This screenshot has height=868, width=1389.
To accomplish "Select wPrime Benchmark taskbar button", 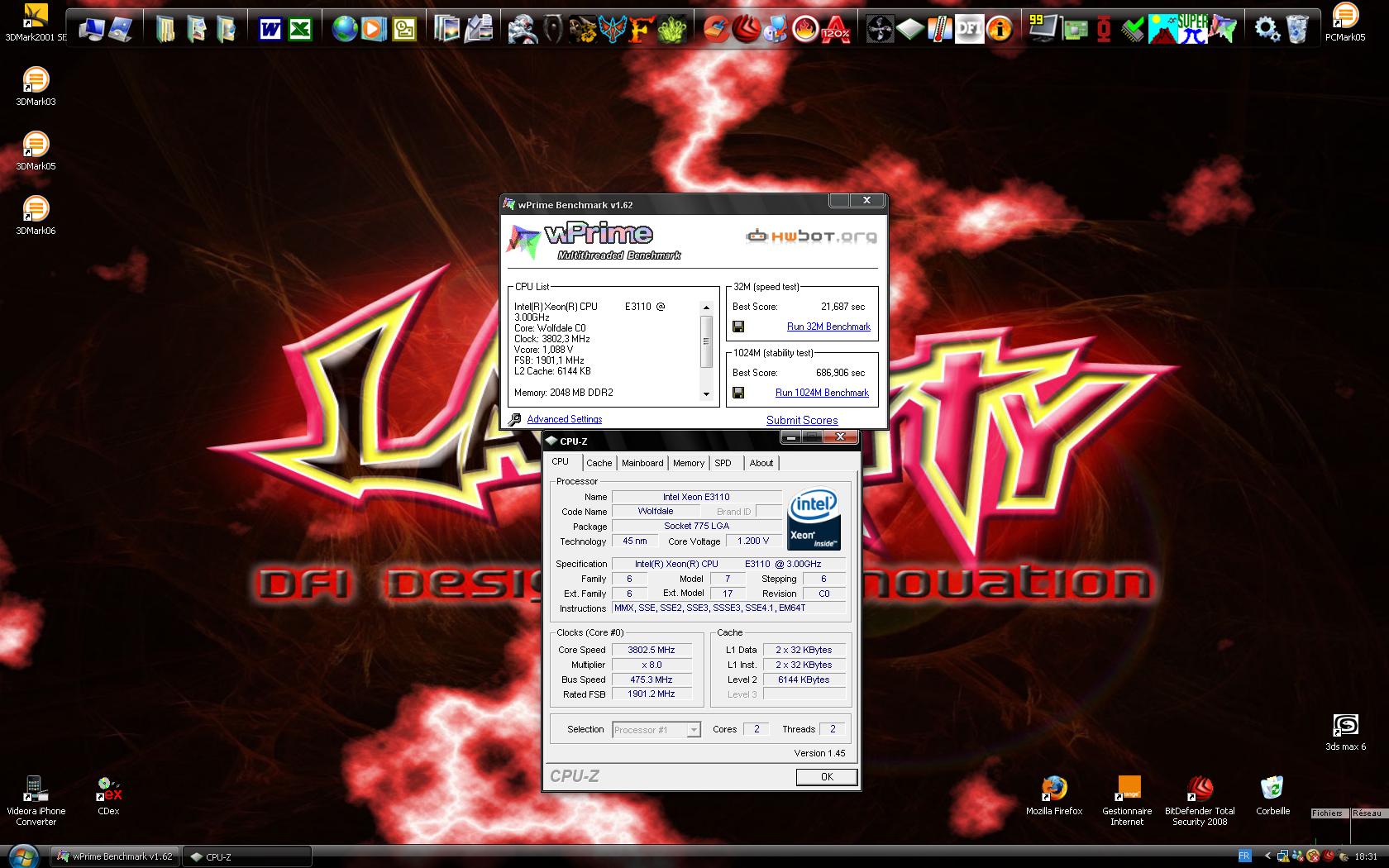I will coord(115,856).
